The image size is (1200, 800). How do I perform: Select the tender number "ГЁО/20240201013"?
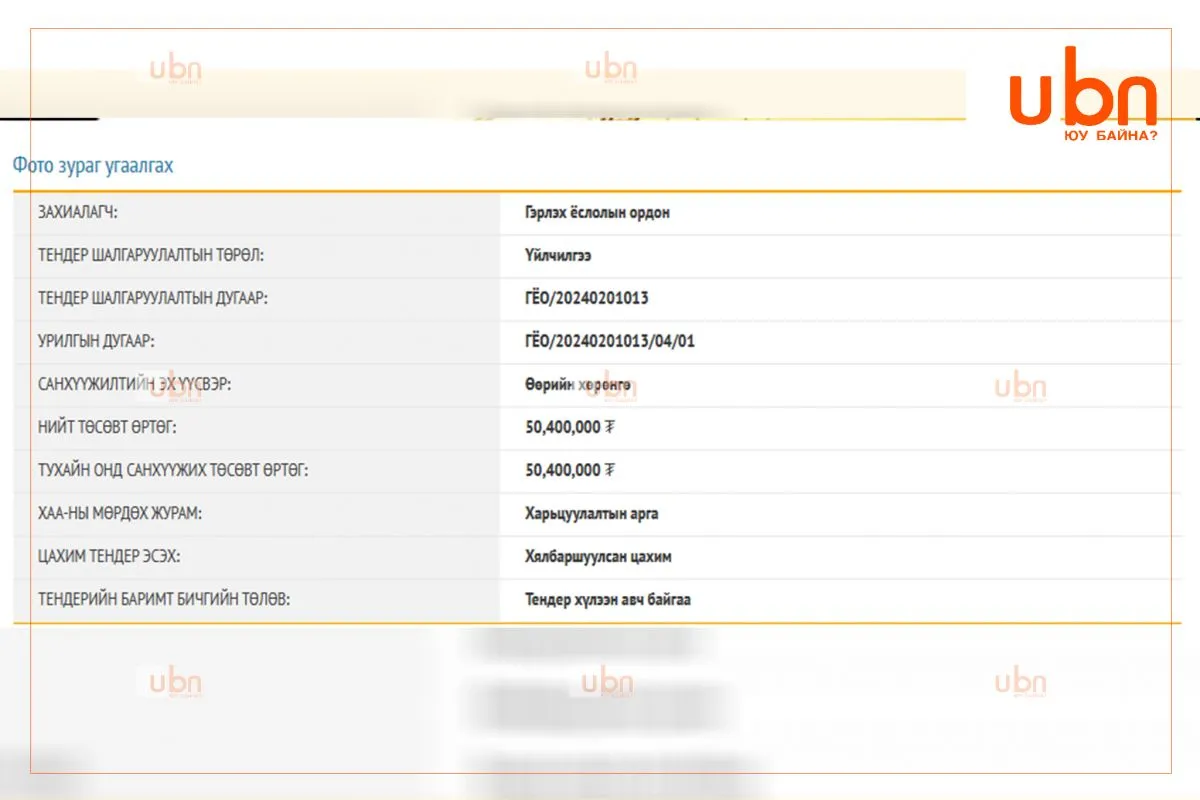(587, 298)
